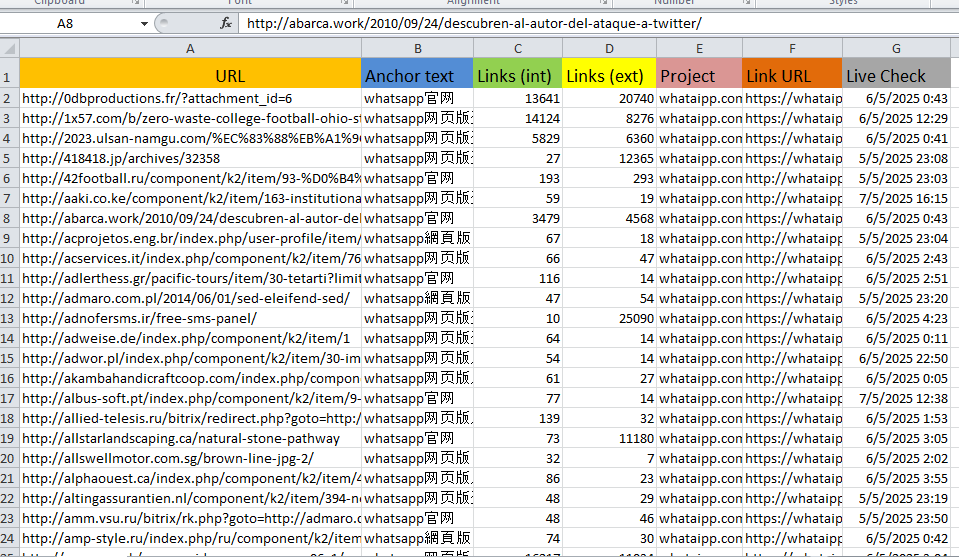This screenshot has width=959, height=557.
Task: Click cell with akambahandicraftcoop.com URL
Action: 190,378
